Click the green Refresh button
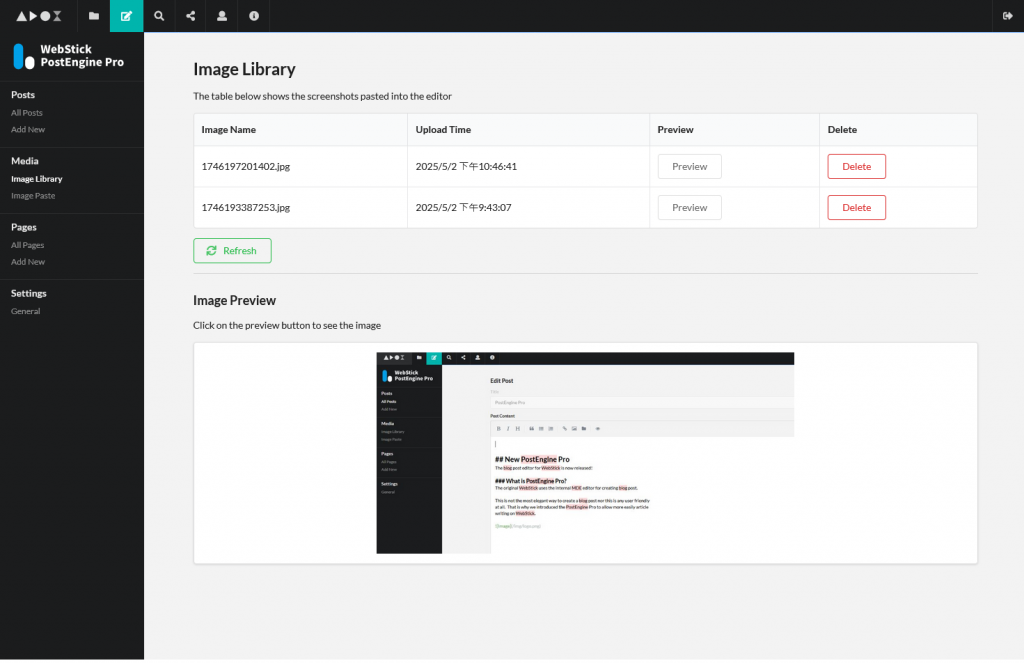This screenshot has width=1024, height=663. click(x=232, y=251)
